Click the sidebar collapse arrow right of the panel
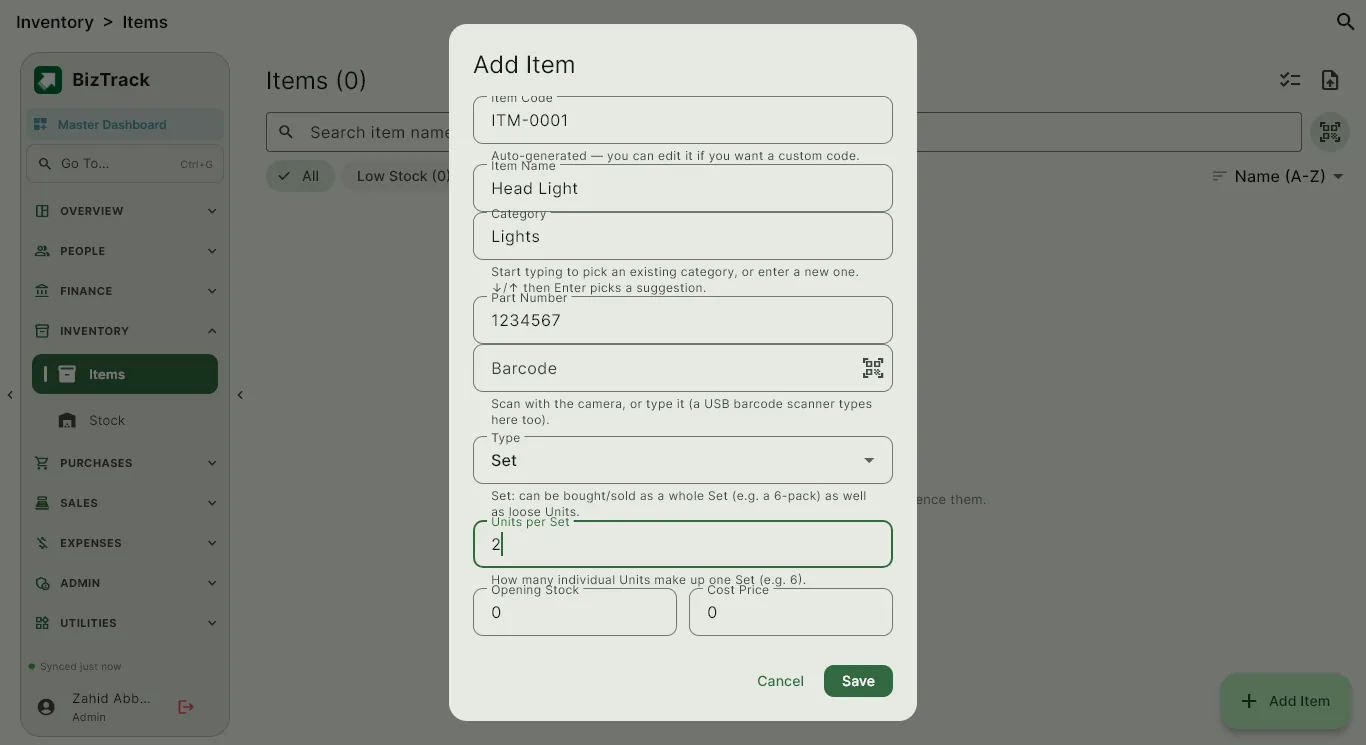The width and height of the screenshot is (1366, 745). (240, 395)
